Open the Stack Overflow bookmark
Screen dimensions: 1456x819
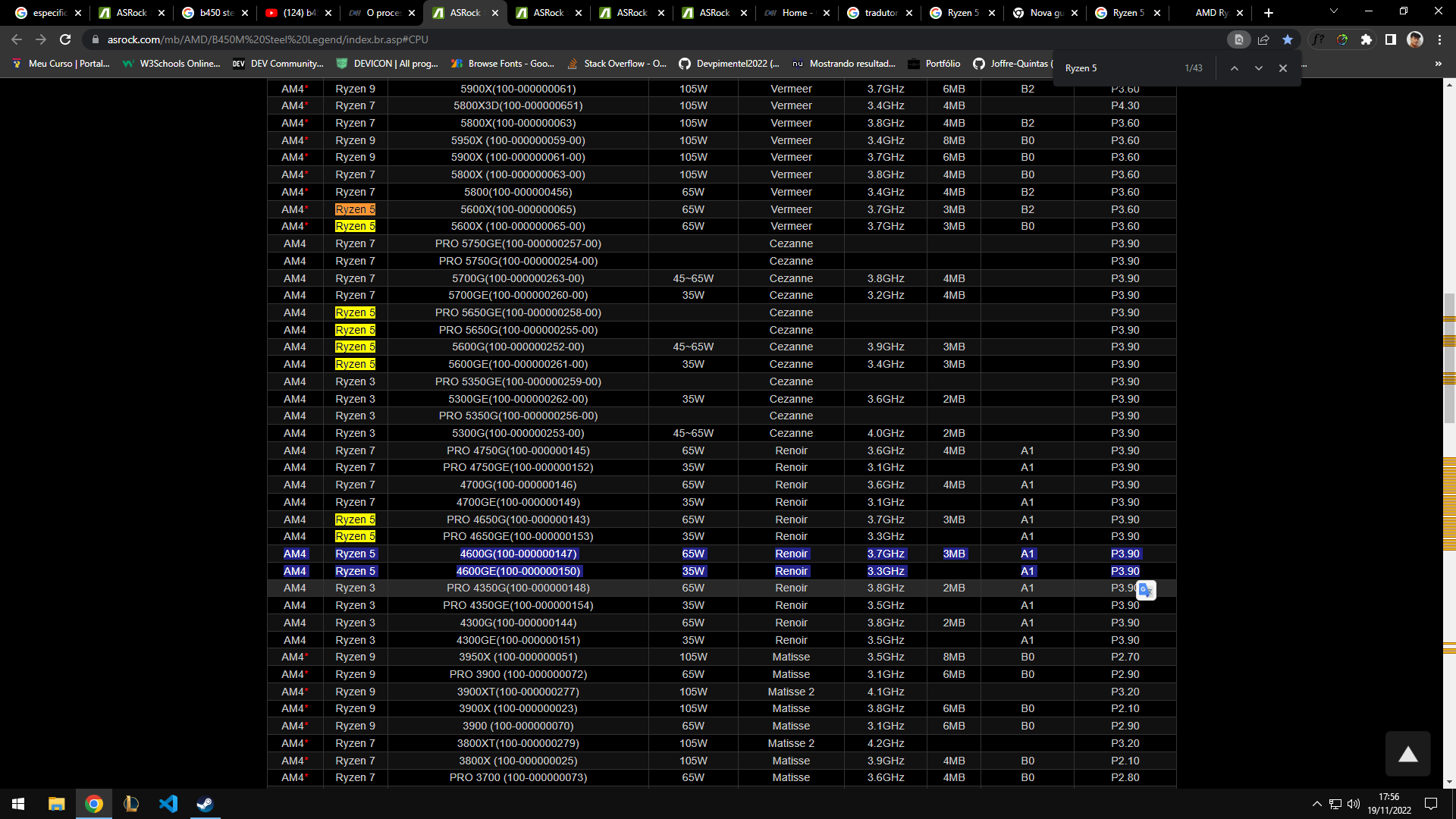coord(617,64)
